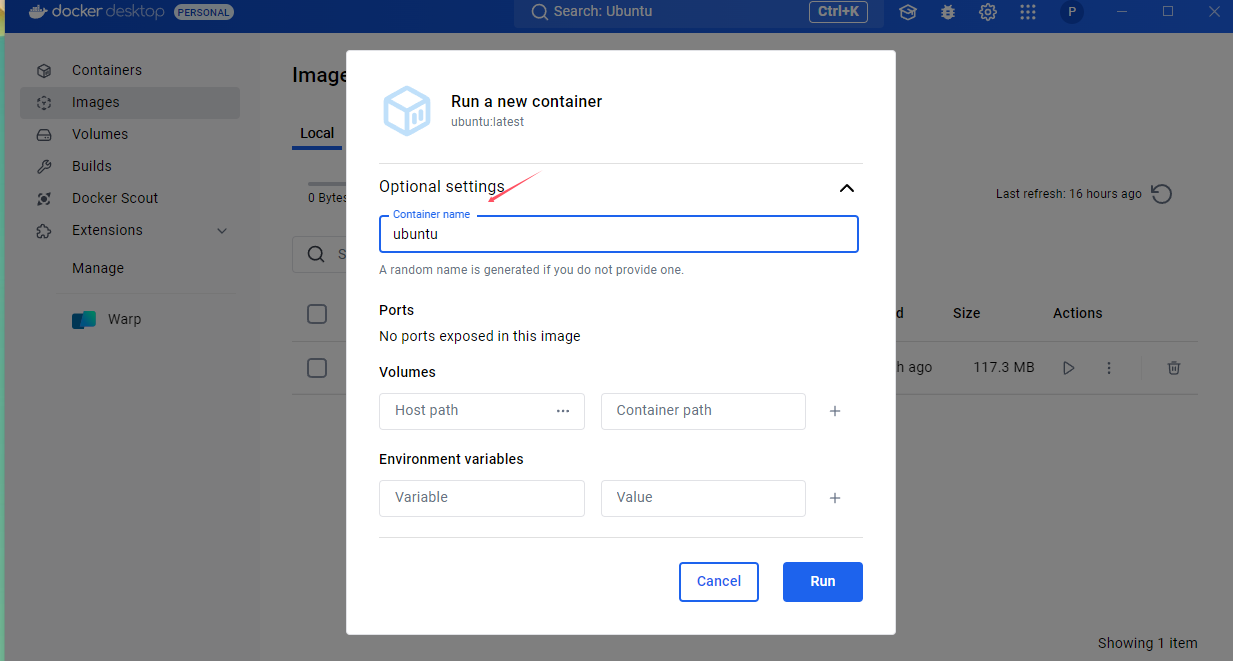This screenshot has width=1233, height=661.
Task: Click the Container path field
Action: 702,411
